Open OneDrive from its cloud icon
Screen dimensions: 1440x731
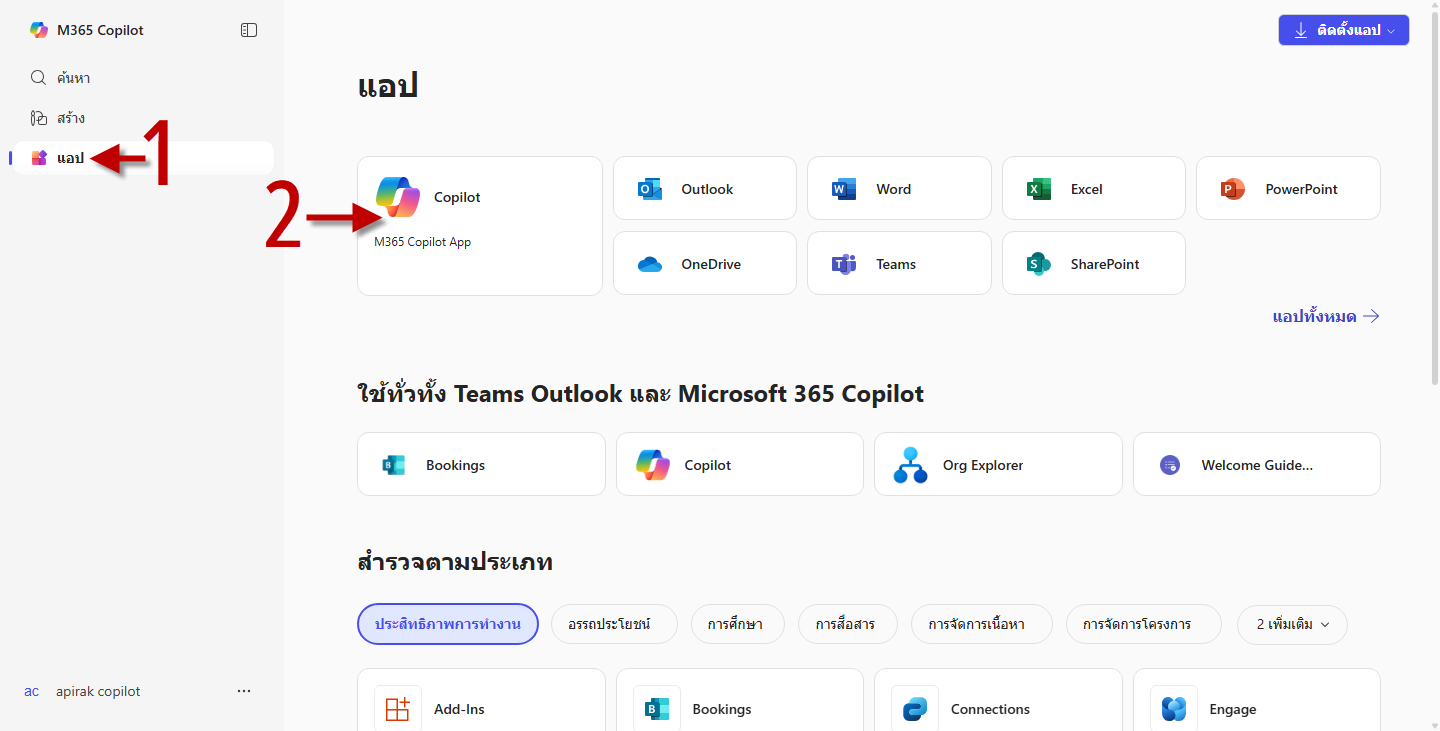click(x=650, y=264)
